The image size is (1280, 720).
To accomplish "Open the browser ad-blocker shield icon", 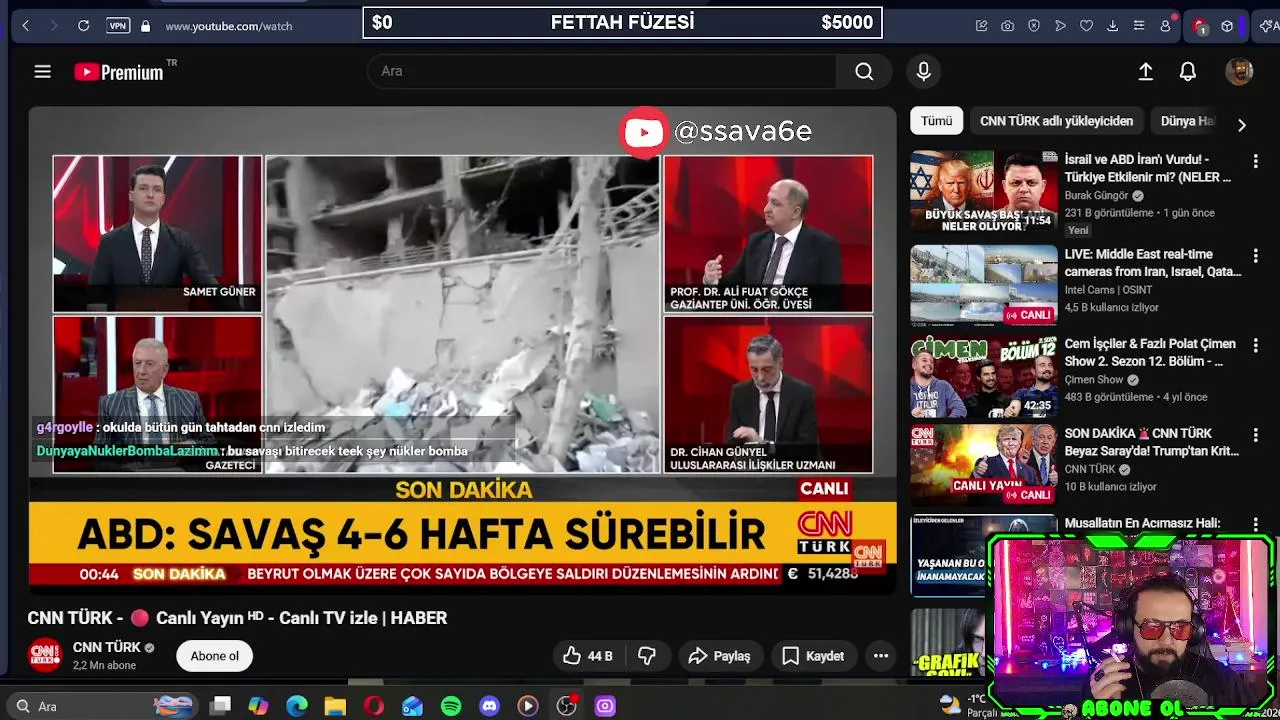I will (1034, 25).
